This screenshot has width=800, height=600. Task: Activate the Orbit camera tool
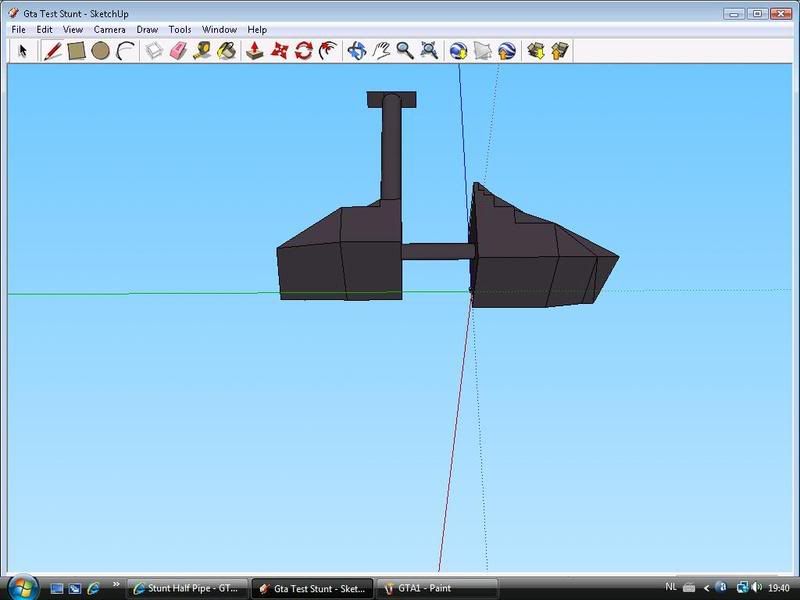click(357, 51)
